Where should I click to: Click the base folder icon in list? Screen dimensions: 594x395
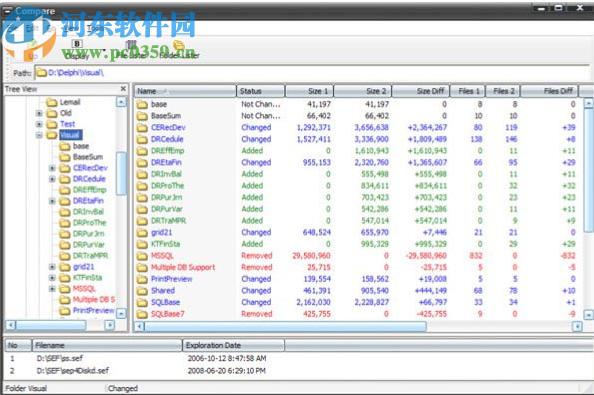coord(142,105)
